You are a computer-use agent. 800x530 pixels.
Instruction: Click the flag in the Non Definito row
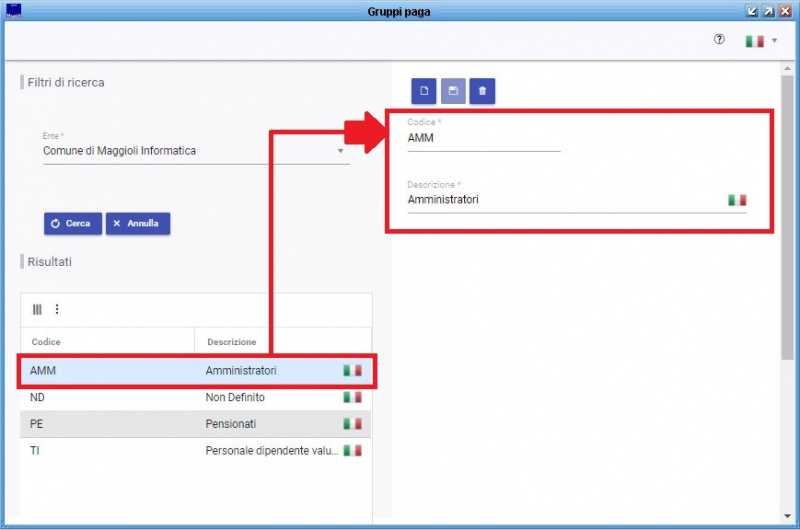click(353, 397)
